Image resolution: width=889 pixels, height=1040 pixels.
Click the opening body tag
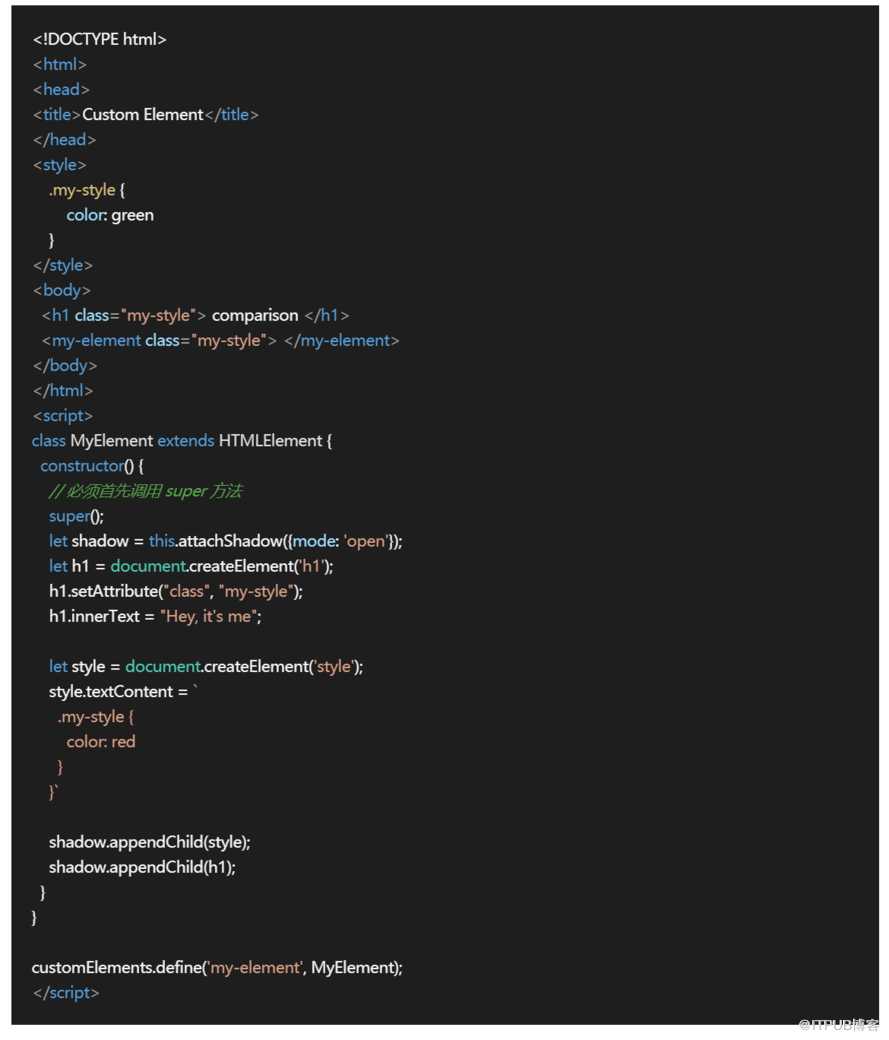61,291
